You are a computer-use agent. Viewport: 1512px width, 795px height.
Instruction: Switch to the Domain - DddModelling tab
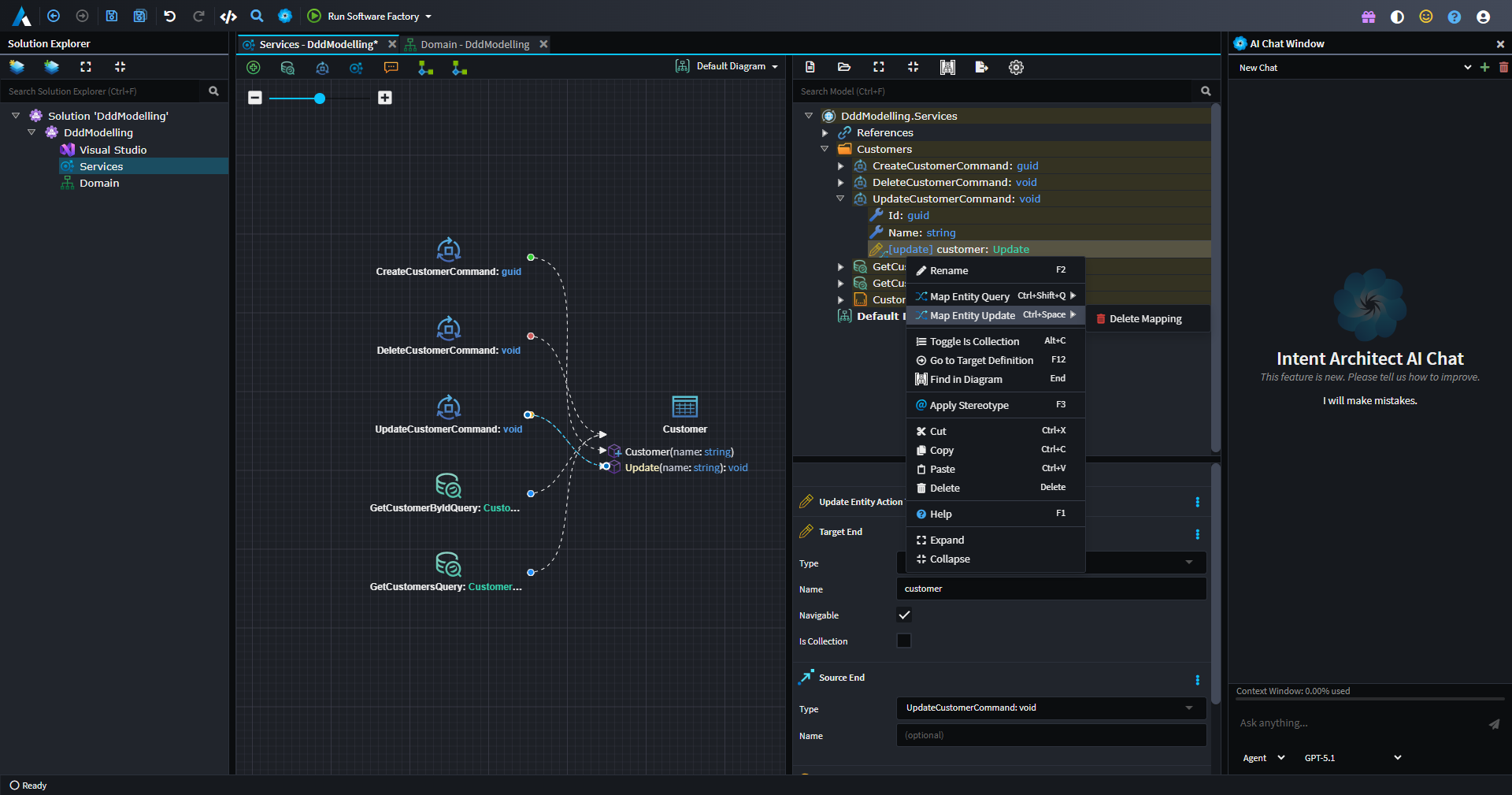click(x=474, y=44)
